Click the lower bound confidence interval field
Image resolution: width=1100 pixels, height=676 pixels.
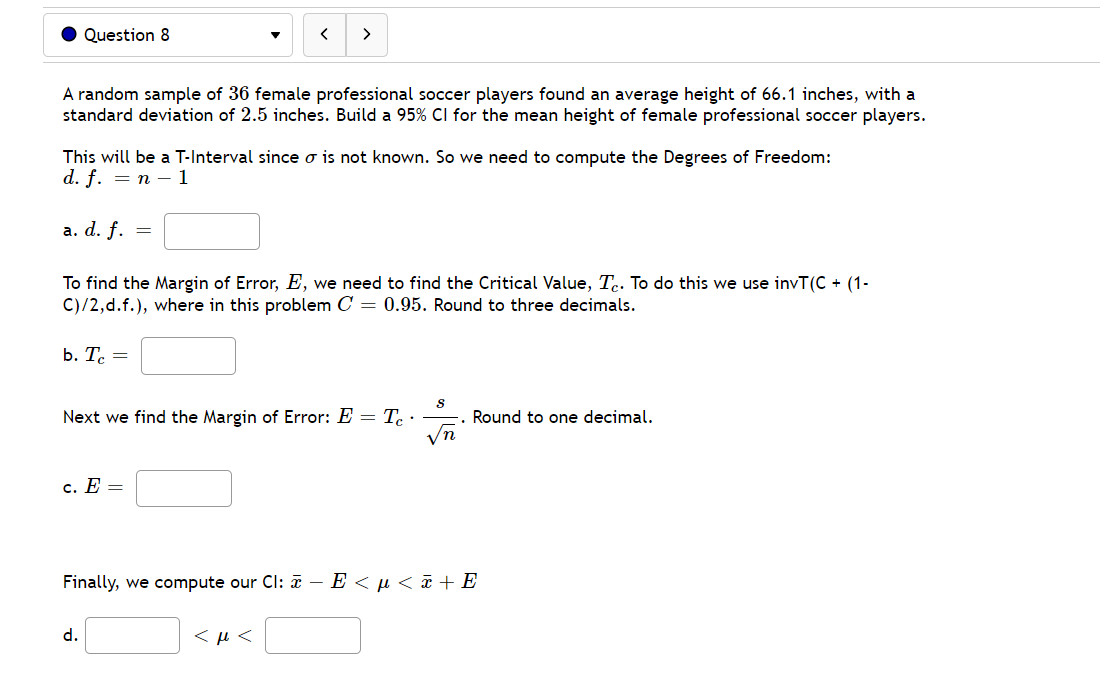coord(132,634)
